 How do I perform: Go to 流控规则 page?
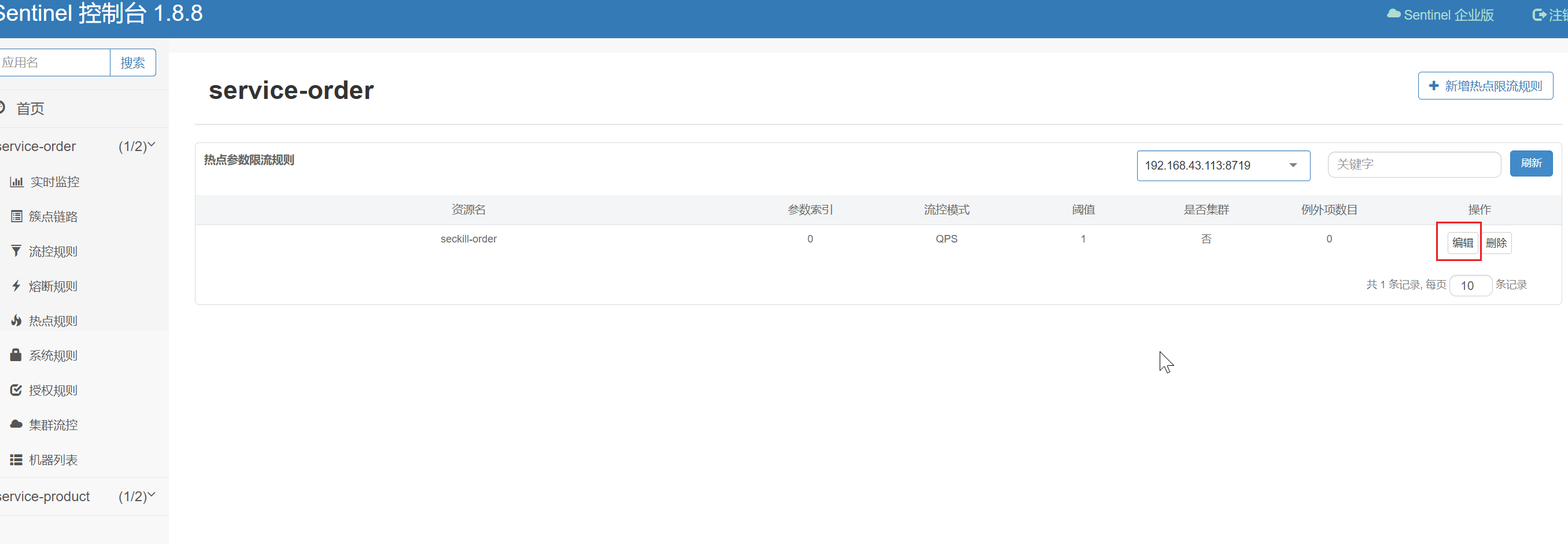click(x=53, y=251)
